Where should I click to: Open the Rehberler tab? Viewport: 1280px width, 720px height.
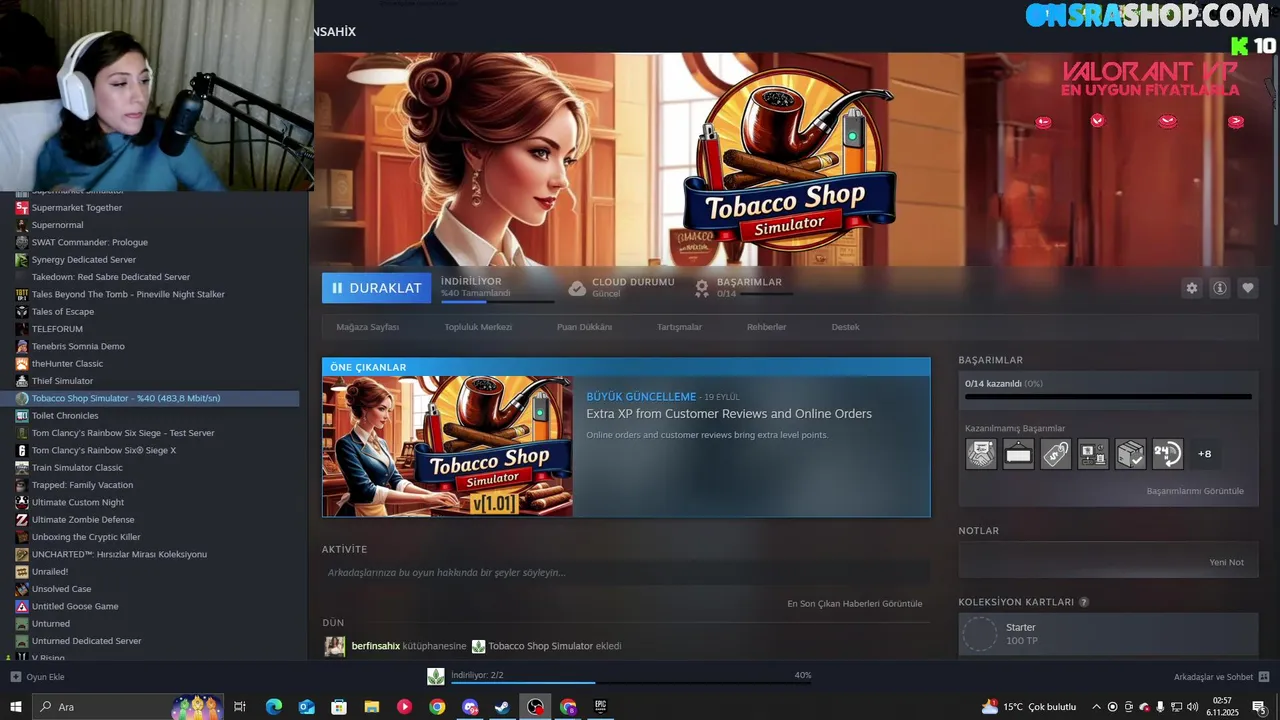766,327
